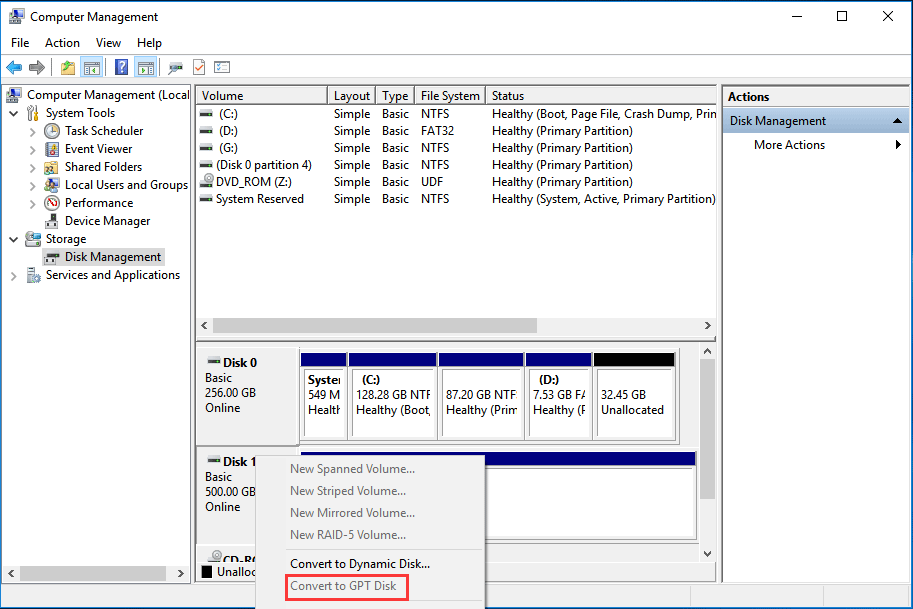The height and width of the screenshot is (609, 913).
Task: Choose Convert to Dynamic Disk... from context menu
Action: [360, 564]
